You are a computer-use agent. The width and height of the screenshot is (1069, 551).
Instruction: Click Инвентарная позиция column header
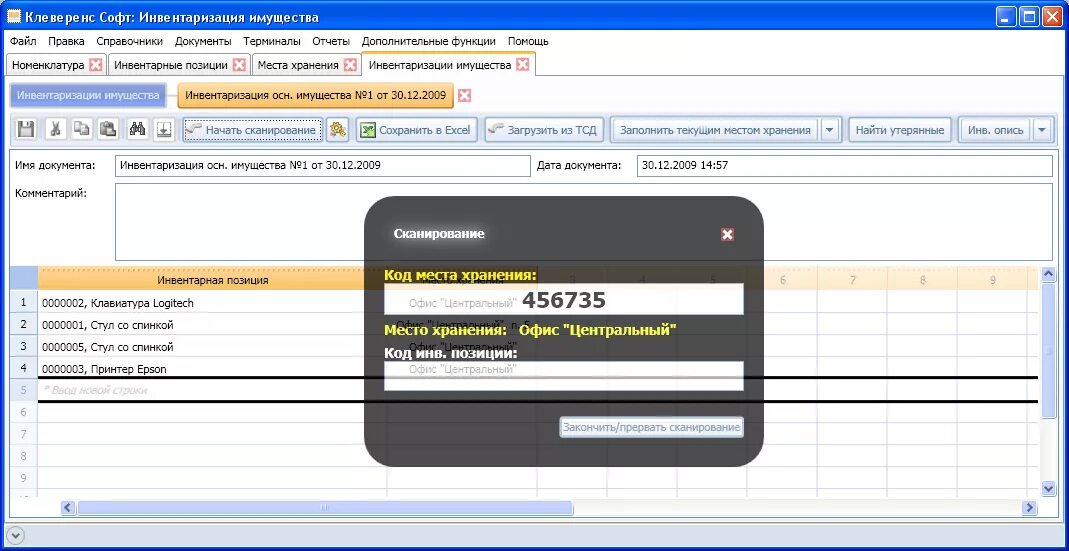click(x=213, y=280)
